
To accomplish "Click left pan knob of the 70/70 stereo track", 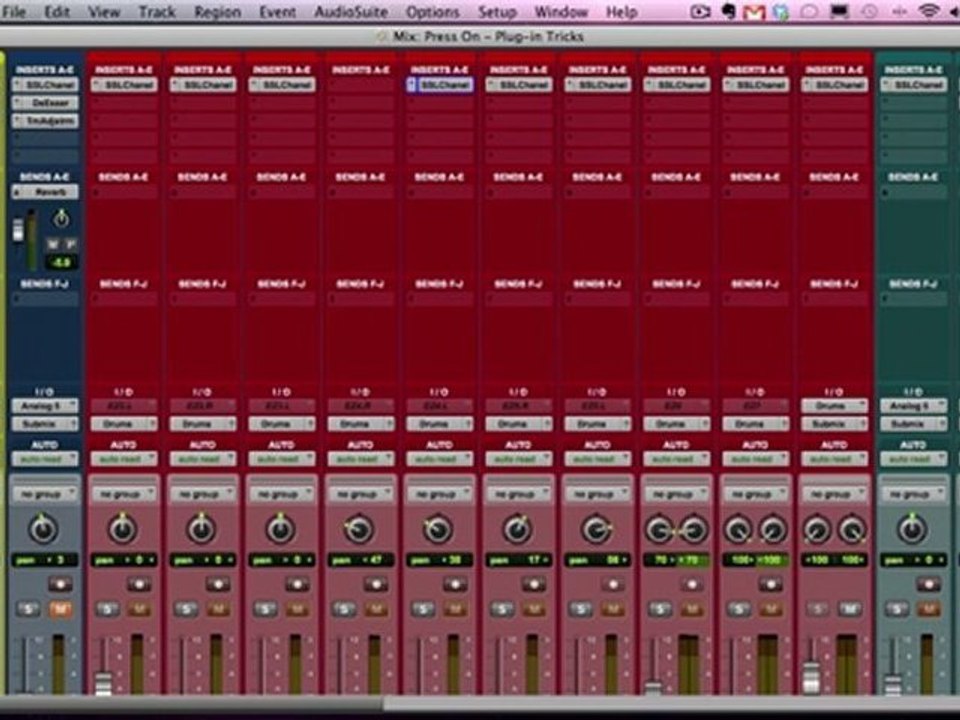I will pyautogui.click(x=659, y=530).
